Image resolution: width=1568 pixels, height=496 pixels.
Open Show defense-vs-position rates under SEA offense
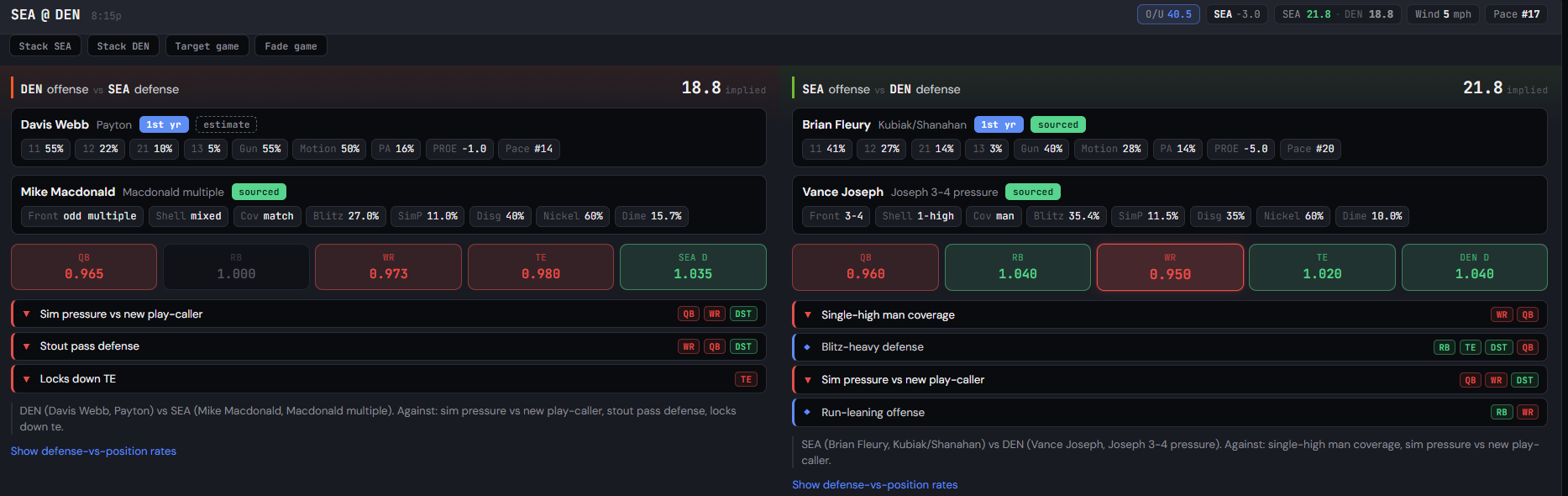tap(874, 485)
